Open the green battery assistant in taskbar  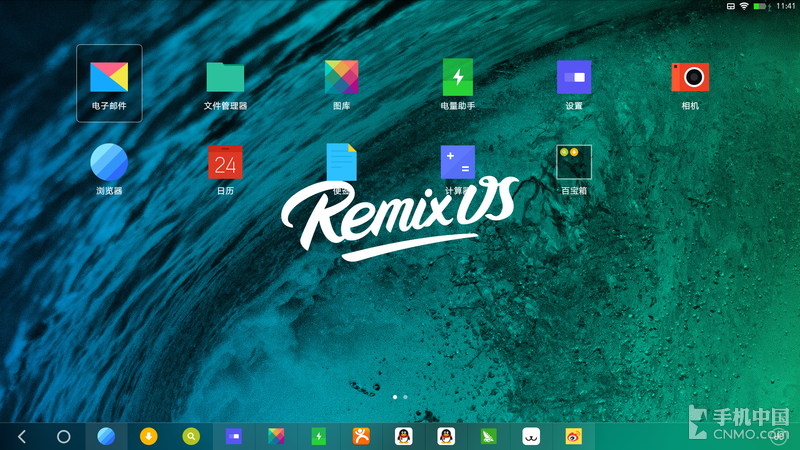[x=318, y=437]
